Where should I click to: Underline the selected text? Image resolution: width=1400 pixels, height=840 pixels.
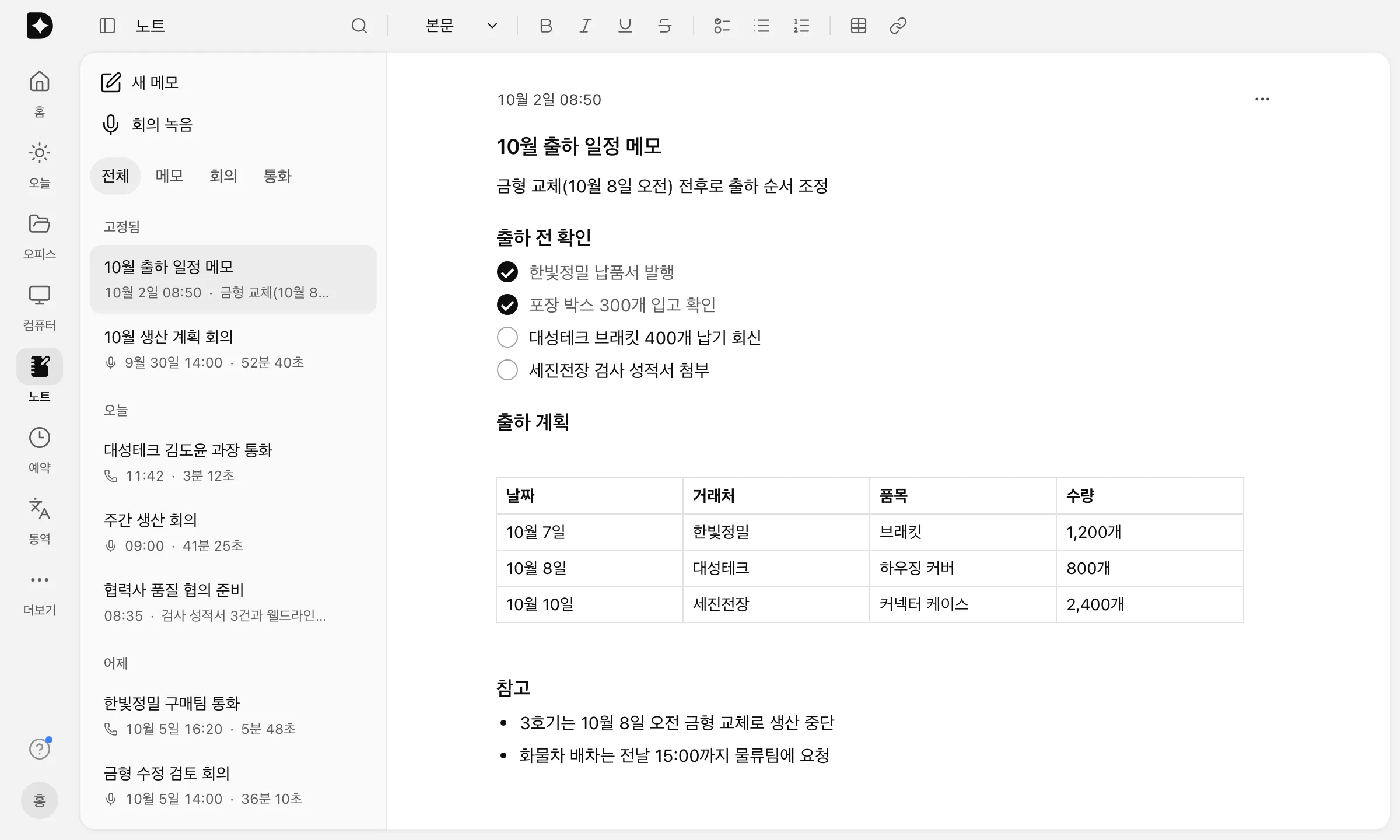coord(625,26)
